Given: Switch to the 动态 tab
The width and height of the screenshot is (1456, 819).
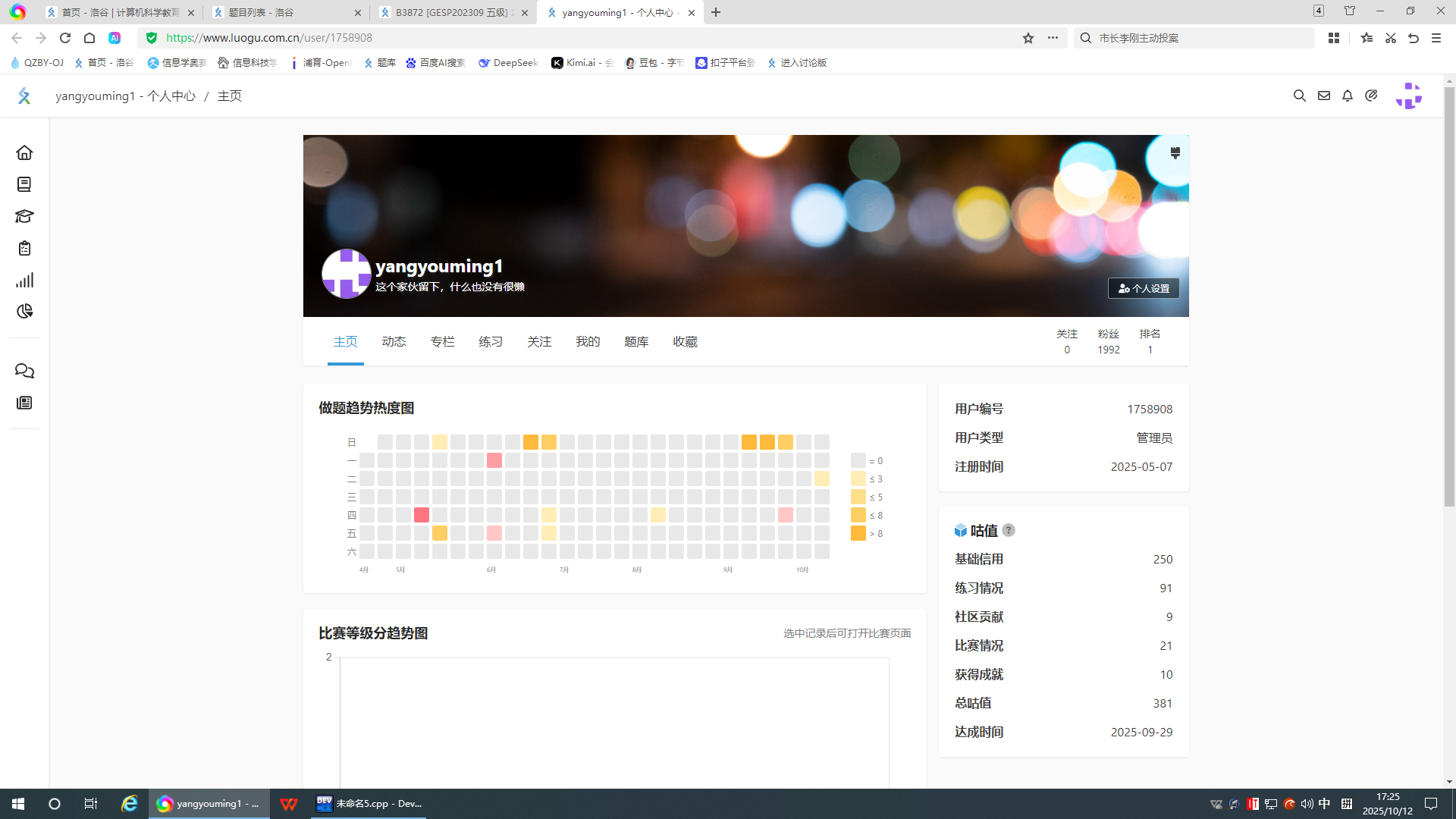Looking at the screenshot, I should coord(394,342).
